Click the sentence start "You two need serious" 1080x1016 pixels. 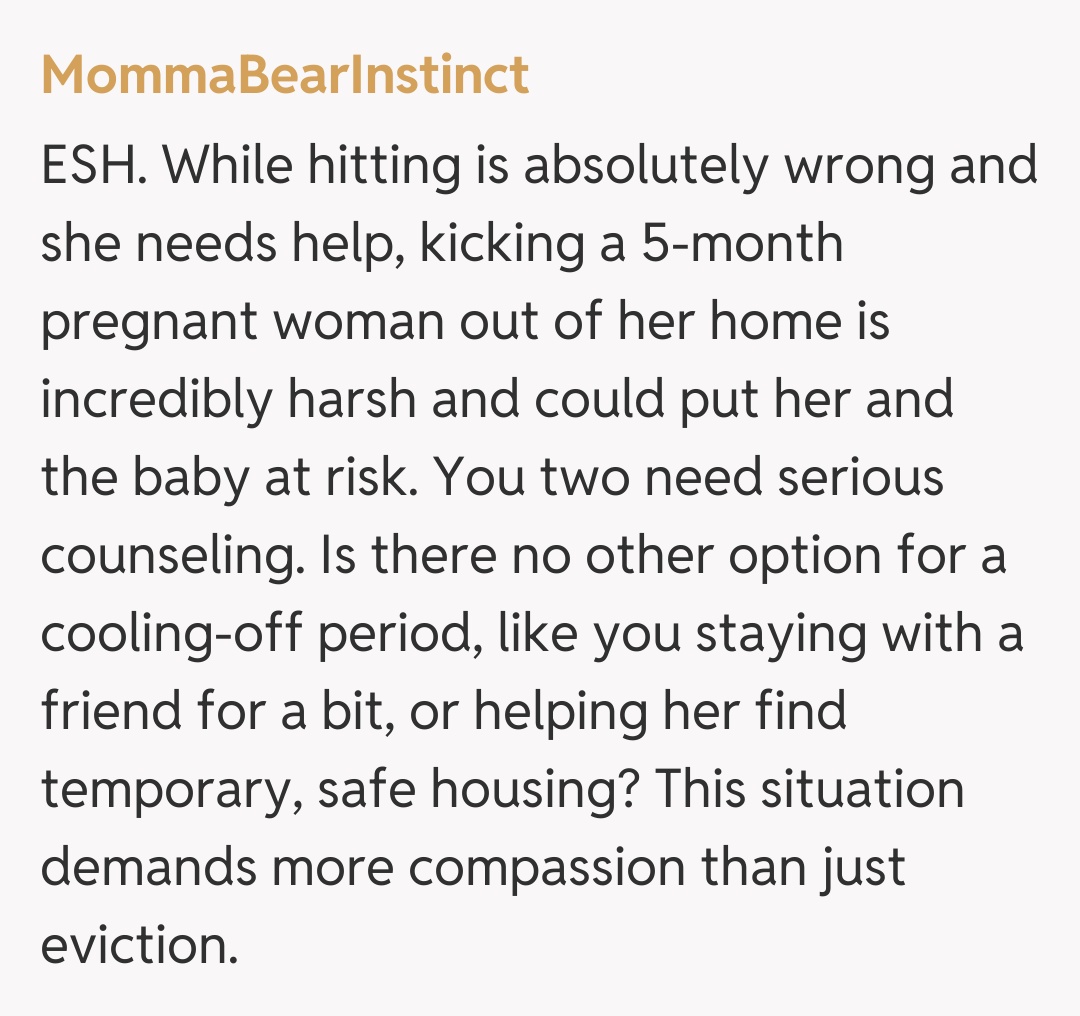[x=690, y=478]
